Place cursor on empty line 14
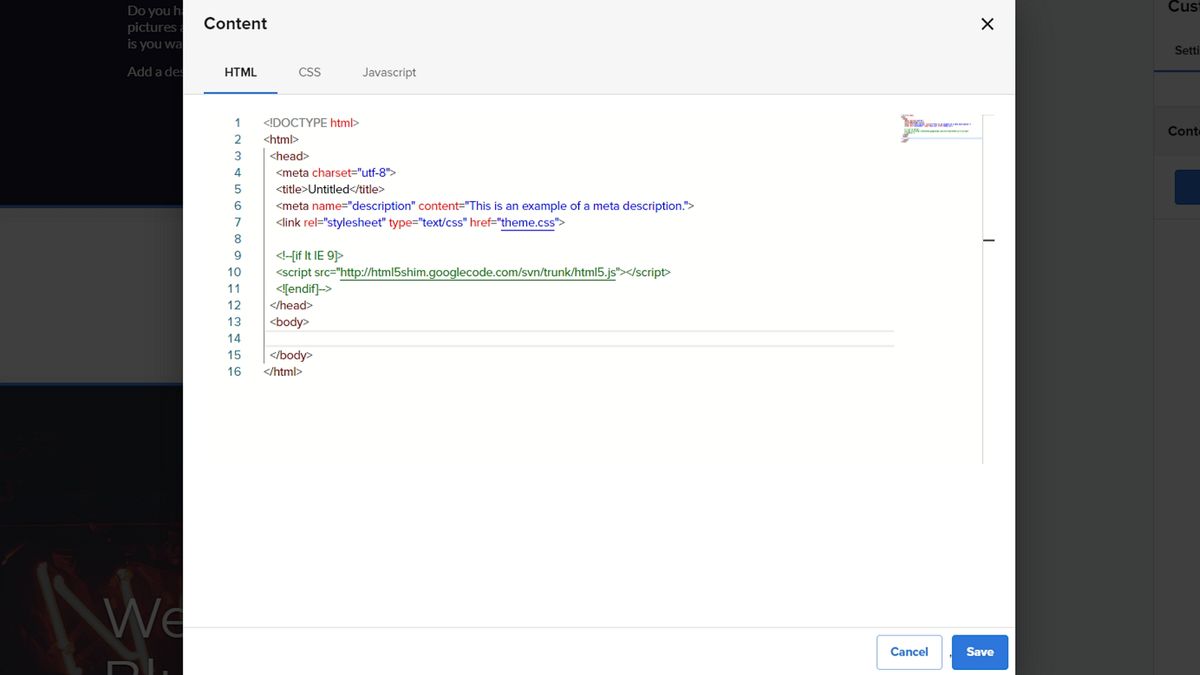The image size is (1200, 675). 580,339
